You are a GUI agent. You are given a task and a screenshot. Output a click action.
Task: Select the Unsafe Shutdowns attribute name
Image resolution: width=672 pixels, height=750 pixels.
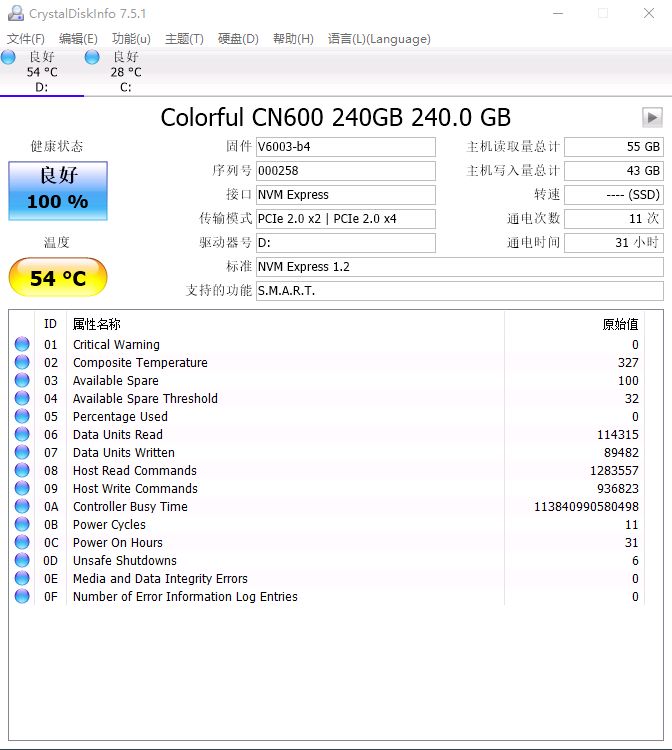125,561
